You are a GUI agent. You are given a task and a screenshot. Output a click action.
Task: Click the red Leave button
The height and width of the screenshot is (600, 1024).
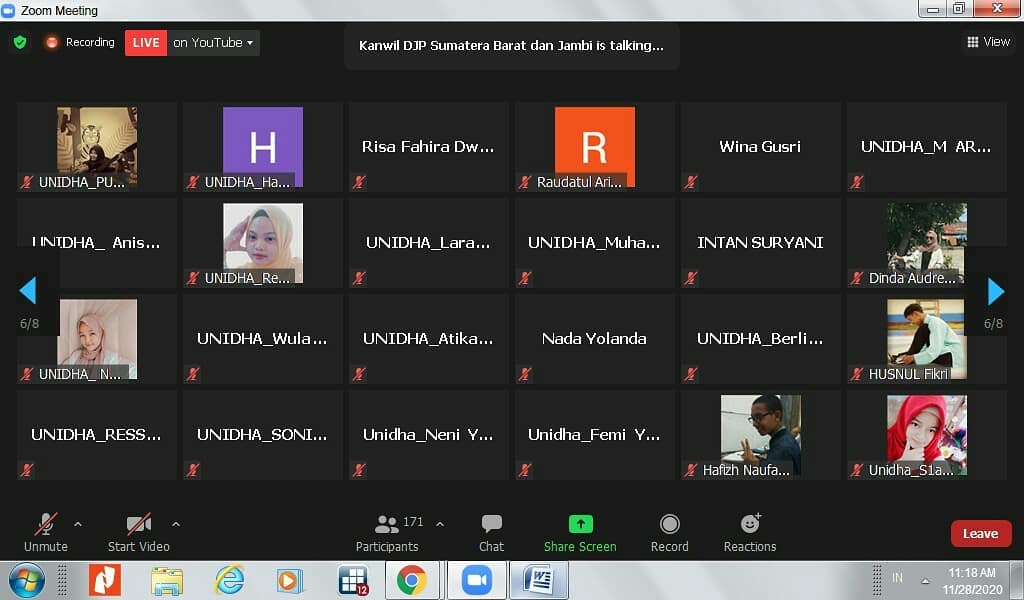tap(981, 533)
